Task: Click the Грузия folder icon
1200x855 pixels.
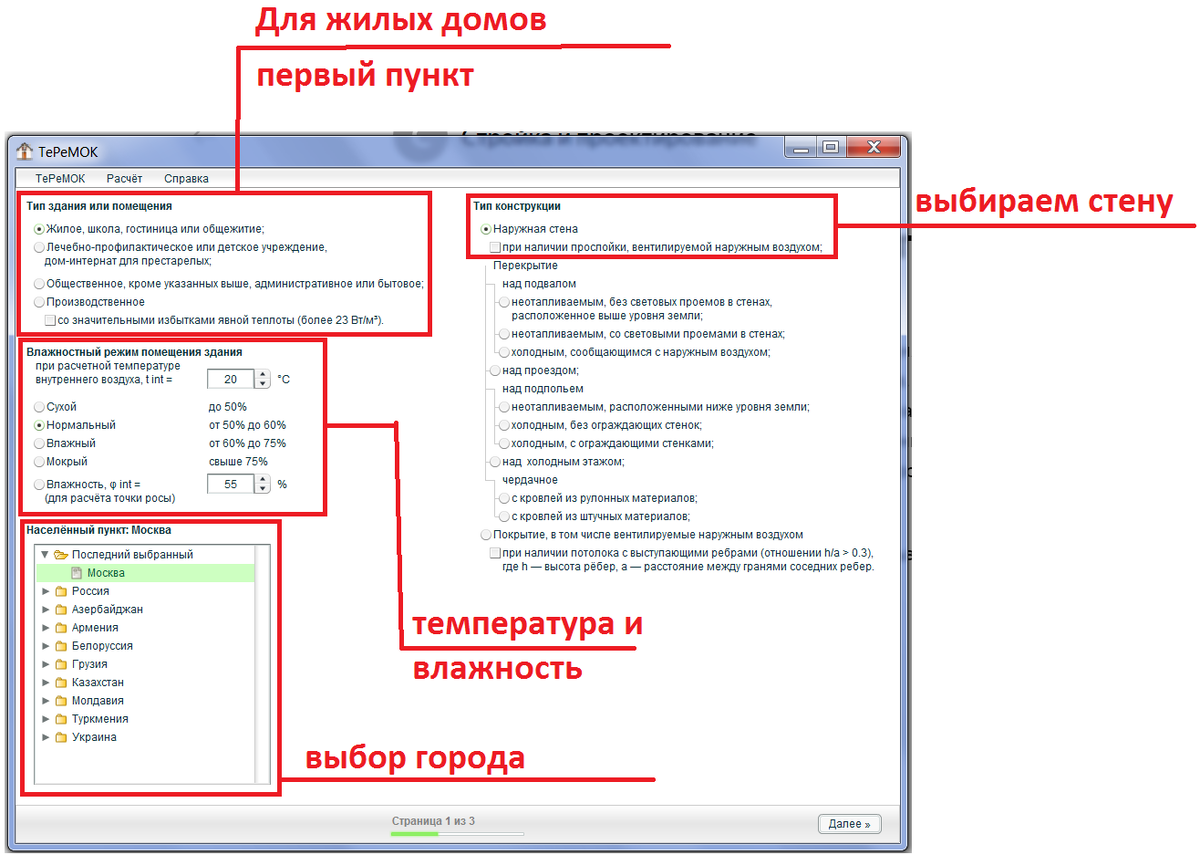Action: pos(61,664)
